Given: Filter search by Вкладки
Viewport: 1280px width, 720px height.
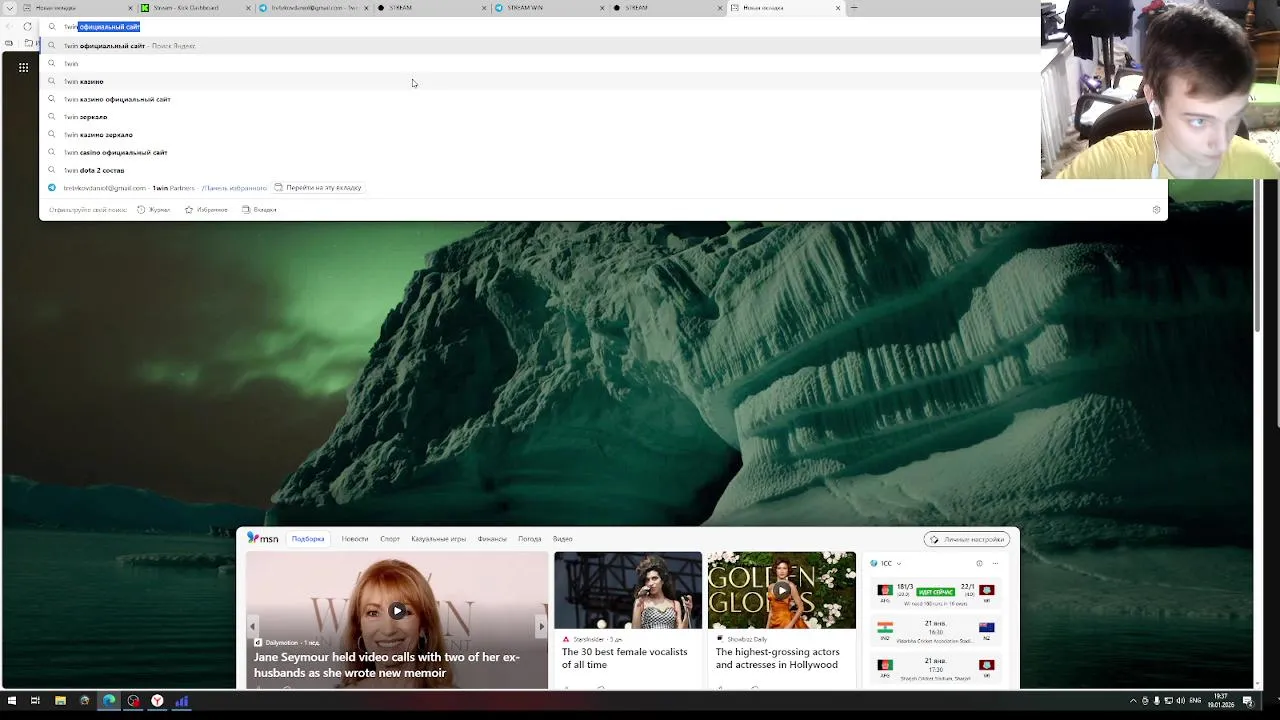Looking at the screenshot, I should [x=259, y=210].
